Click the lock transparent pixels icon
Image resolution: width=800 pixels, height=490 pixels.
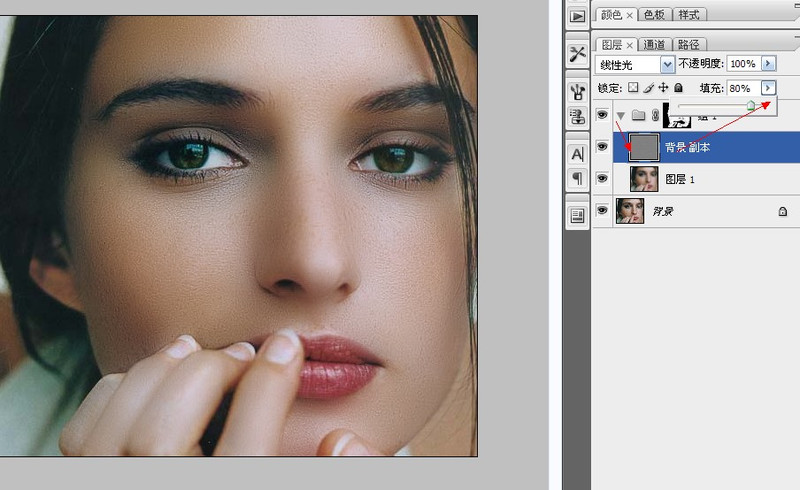[633, 88]
